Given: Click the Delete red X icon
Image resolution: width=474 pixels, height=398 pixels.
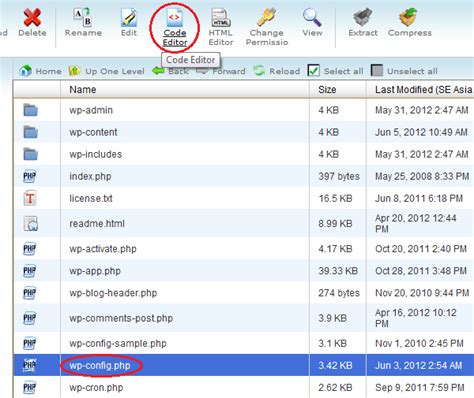Looking at the screenshot, I should pyautogui.click(x=32, y=17).
